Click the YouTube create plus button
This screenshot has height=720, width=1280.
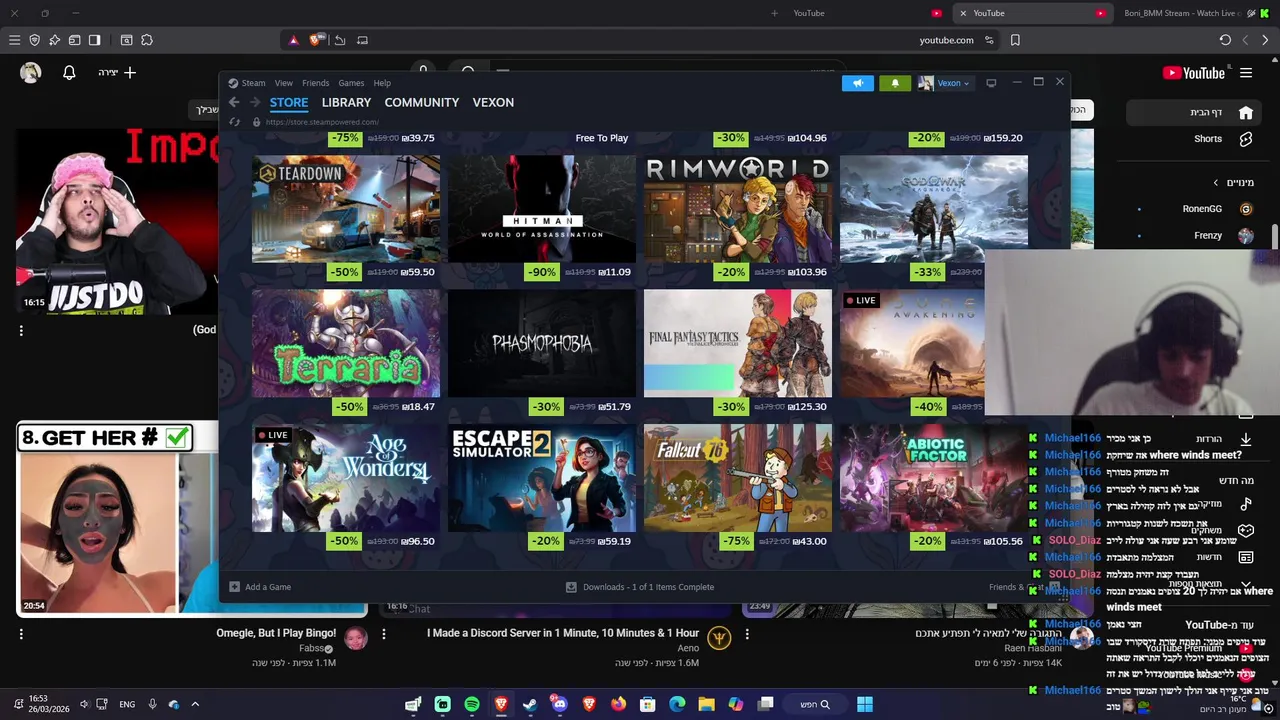117,73
